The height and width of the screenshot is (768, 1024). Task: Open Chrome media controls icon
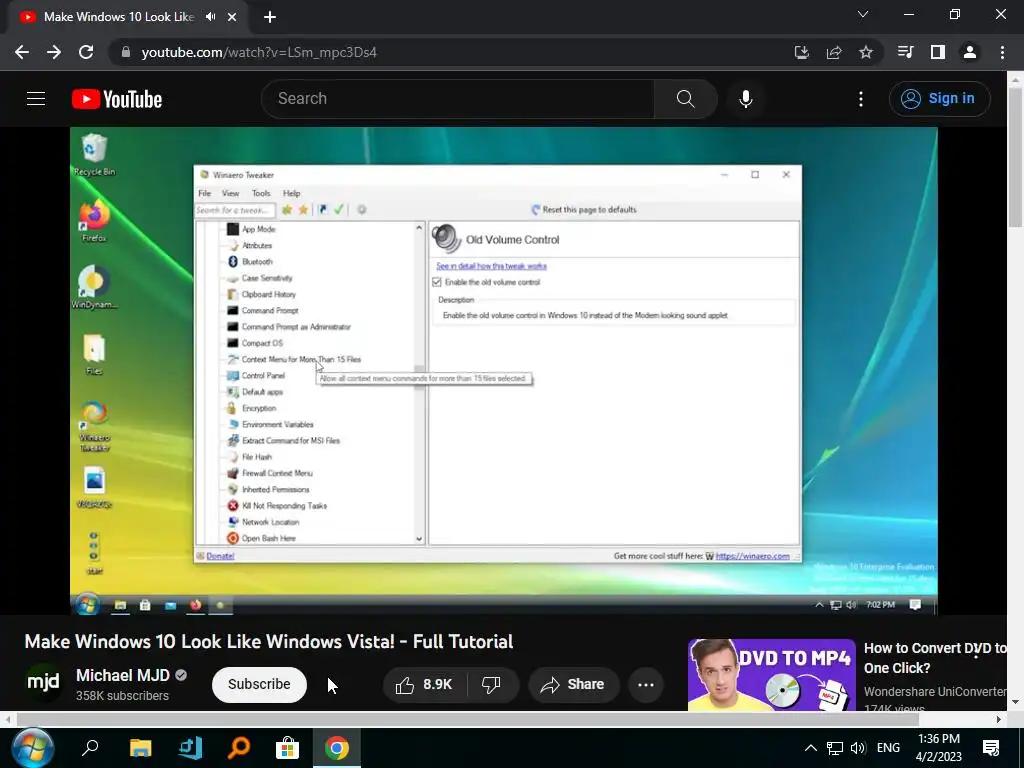tap(905, 52)
